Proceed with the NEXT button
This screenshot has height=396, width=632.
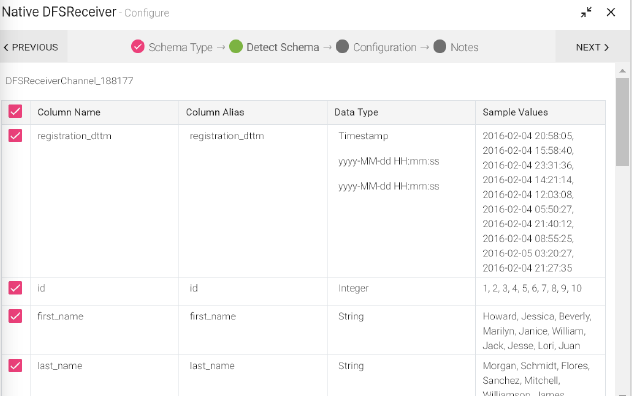pyautogui.click(x=592, y=47)
